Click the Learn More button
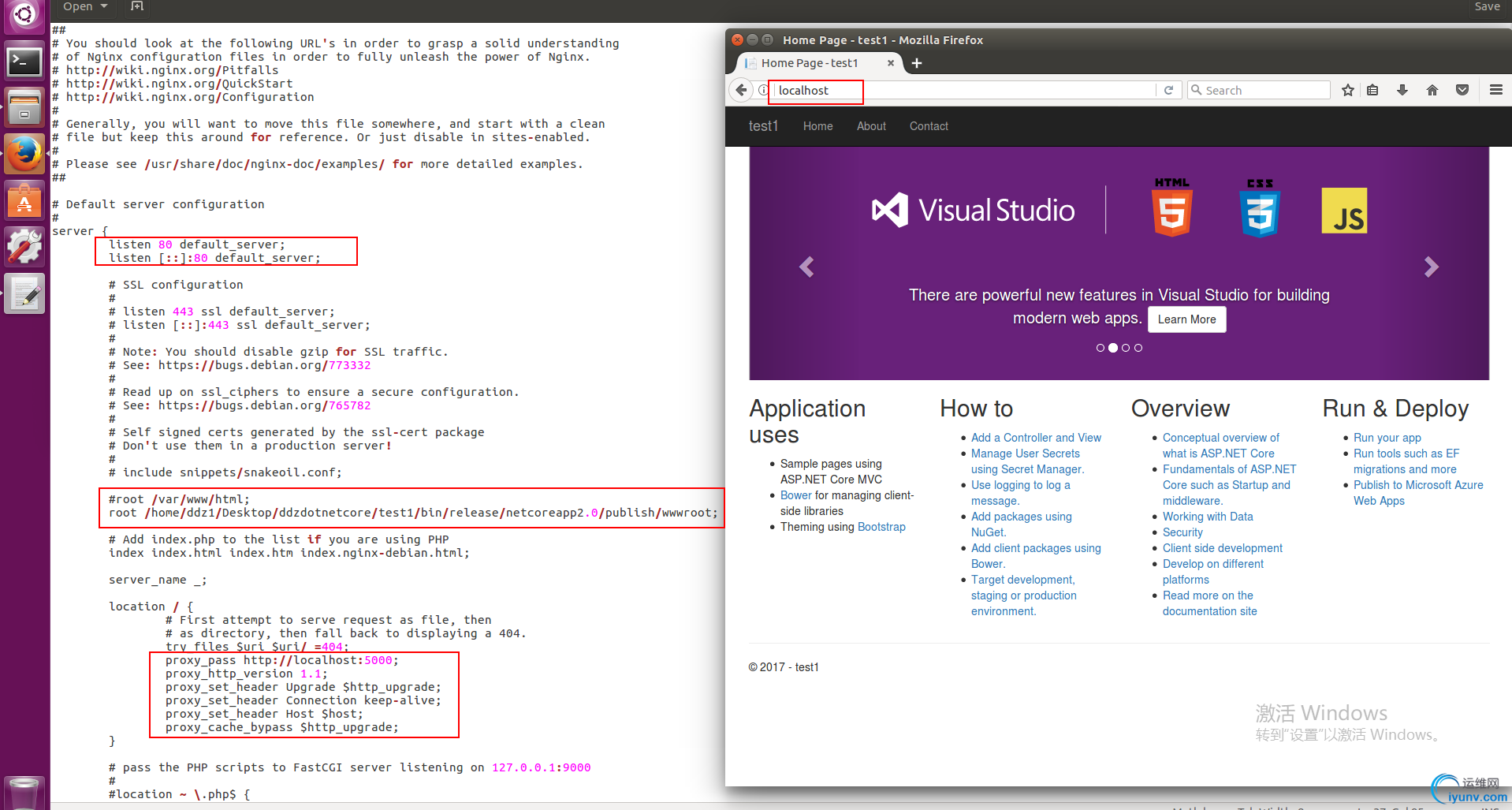The height and width of the screenshot is (810, 1512). (1186, 319)
